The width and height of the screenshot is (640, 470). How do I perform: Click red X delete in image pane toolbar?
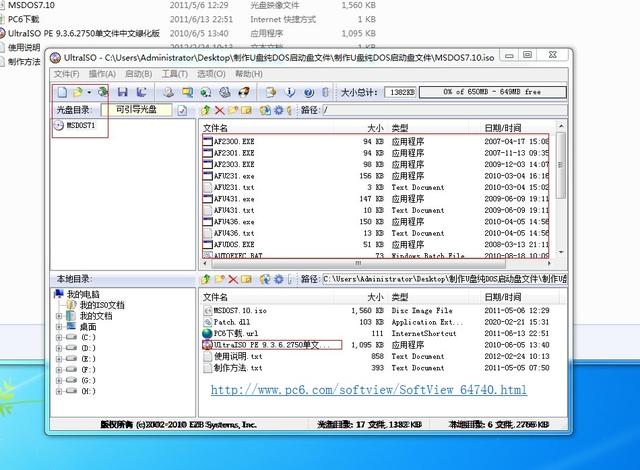pyautogui.click(x=220, y=110)
